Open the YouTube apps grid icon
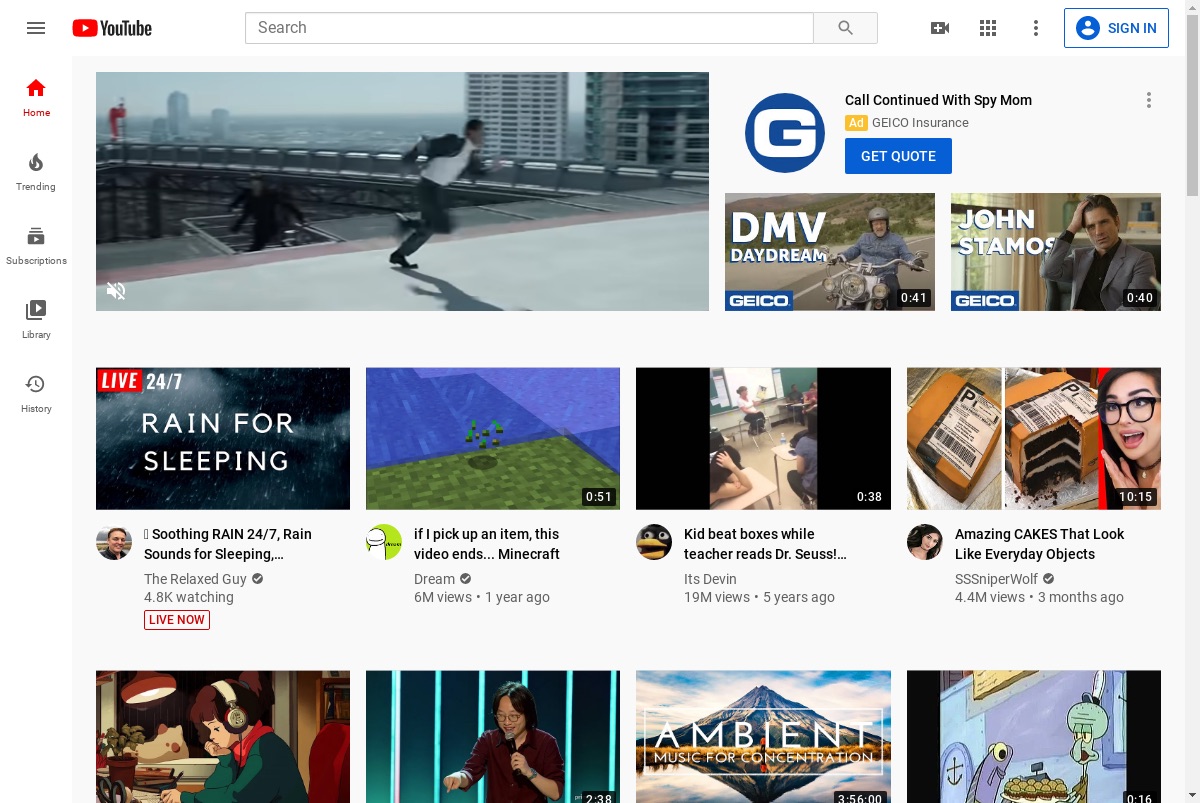The image size is (1200, 803). point(988,28)
